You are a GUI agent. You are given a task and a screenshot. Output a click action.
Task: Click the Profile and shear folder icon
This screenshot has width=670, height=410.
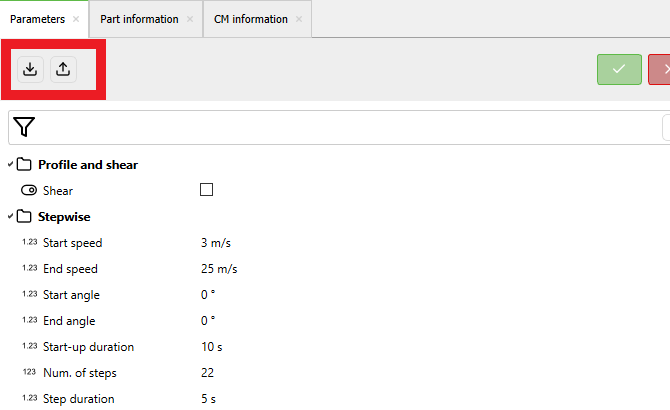pos(25,164)
